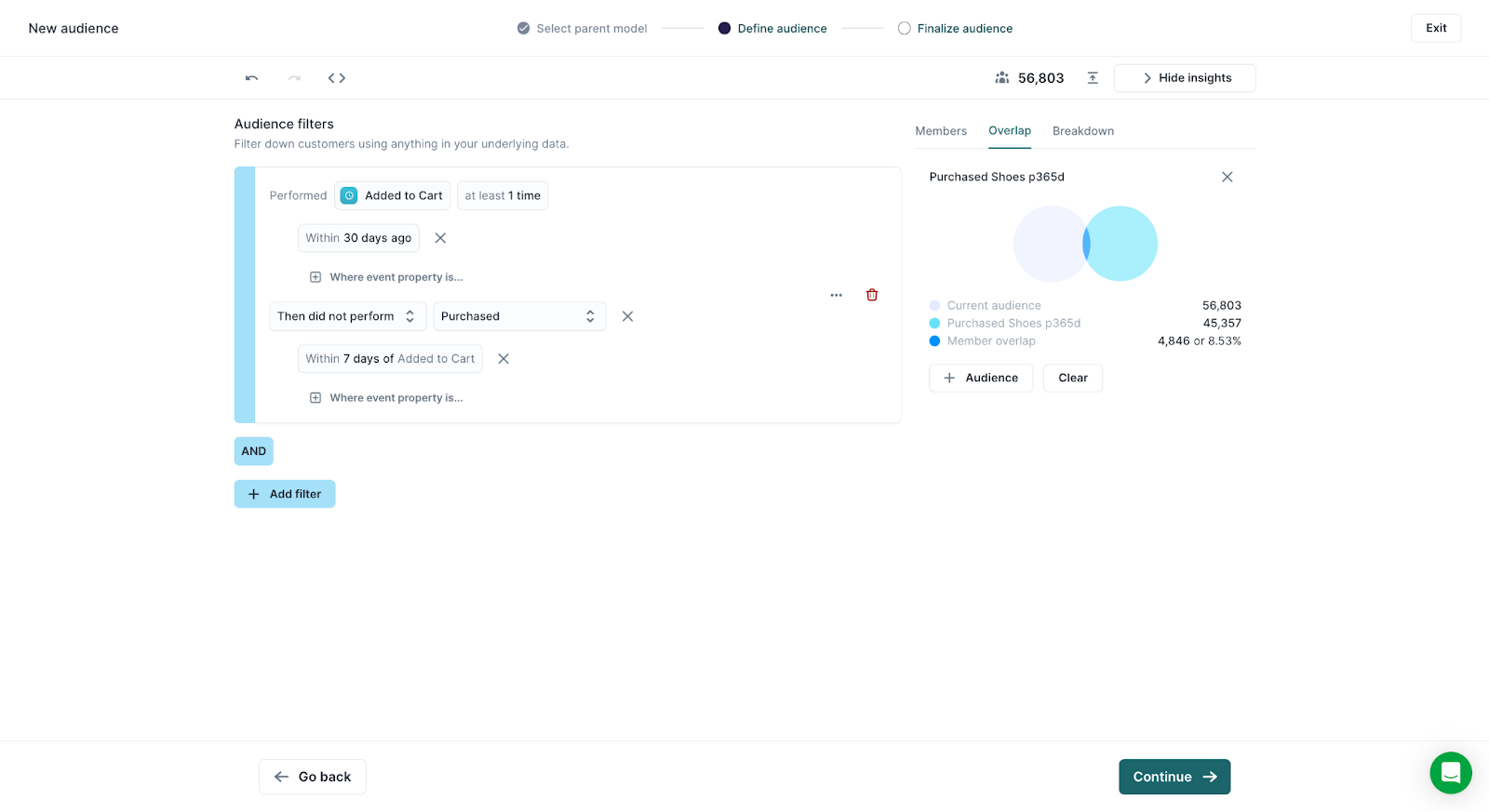Open the three-dots filter options menu
Image resolution: width=1489 pixels, height=812 pixels.
pyautogui.click(x=836, y=295)
